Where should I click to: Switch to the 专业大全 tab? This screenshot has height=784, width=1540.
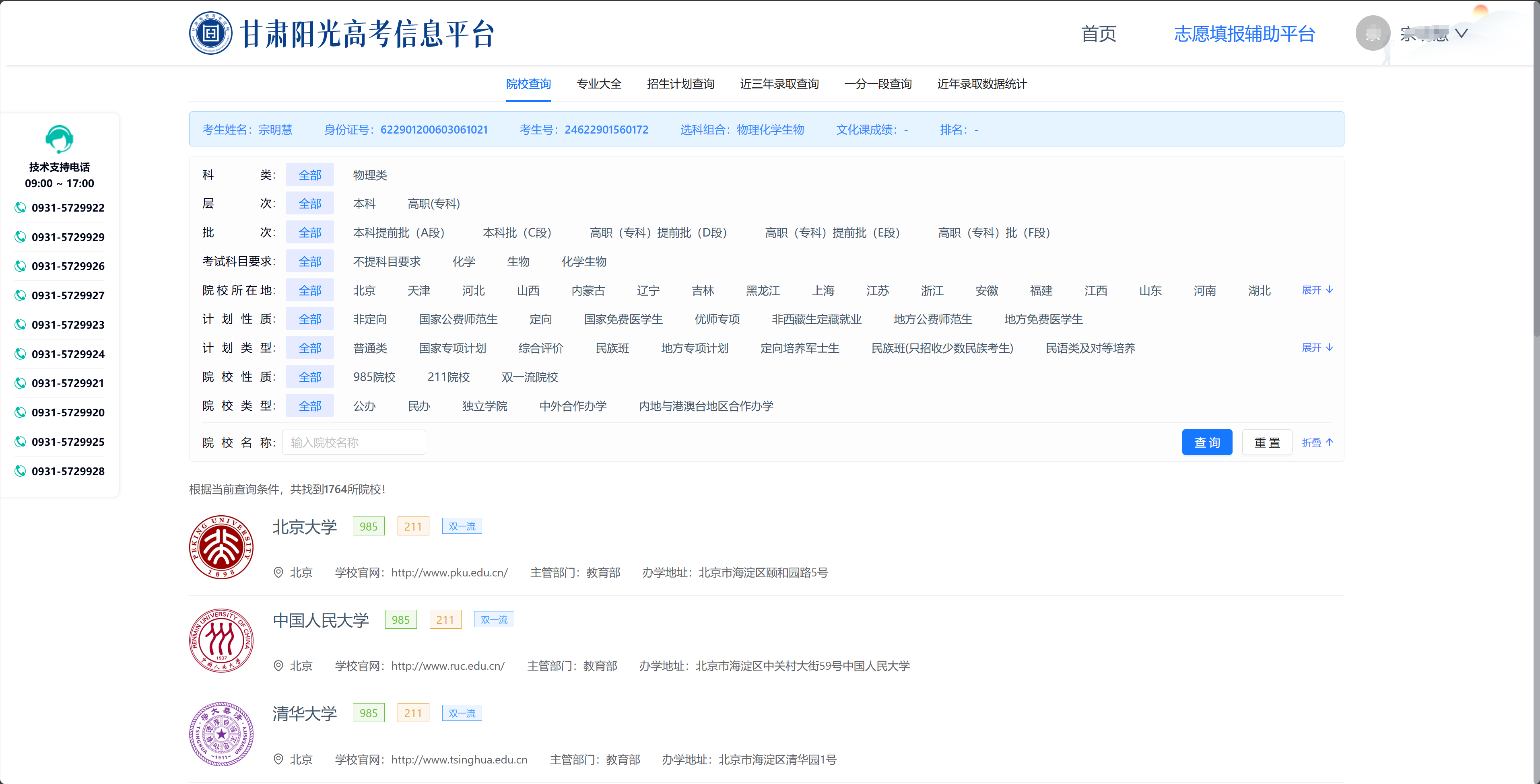coord(598,84)
